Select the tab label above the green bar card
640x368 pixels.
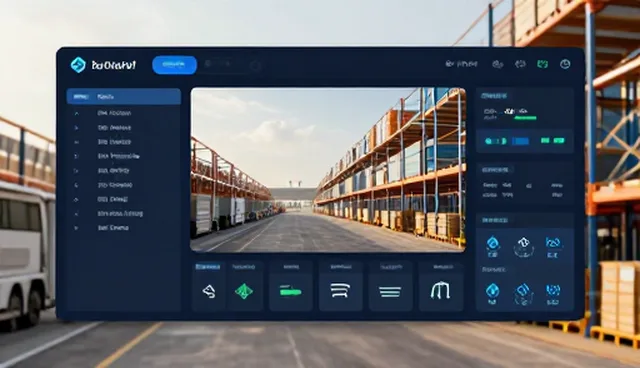coord(291,267)
